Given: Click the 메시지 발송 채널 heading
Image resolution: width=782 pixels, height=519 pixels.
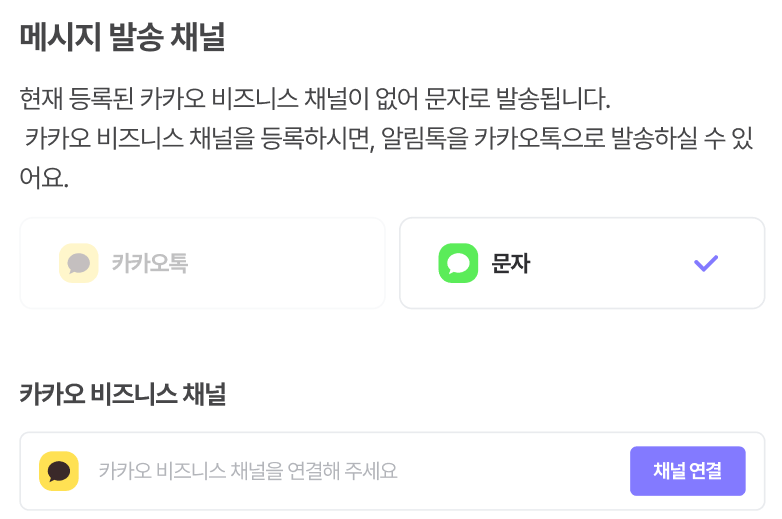Looking at the screenshot, I should coord(122,37).
